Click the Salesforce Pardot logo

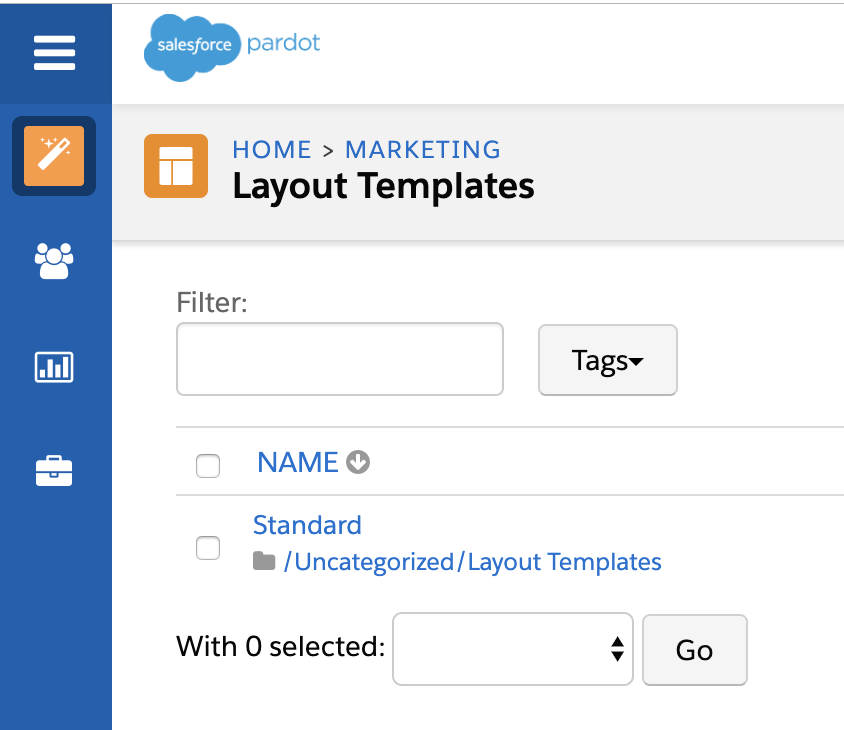(232, 47)
